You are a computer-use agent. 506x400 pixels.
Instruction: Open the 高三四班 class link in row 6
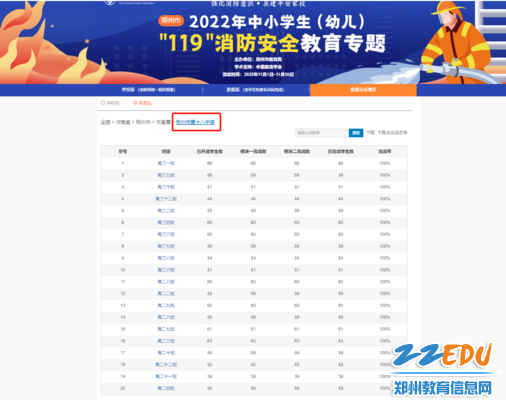166,222
